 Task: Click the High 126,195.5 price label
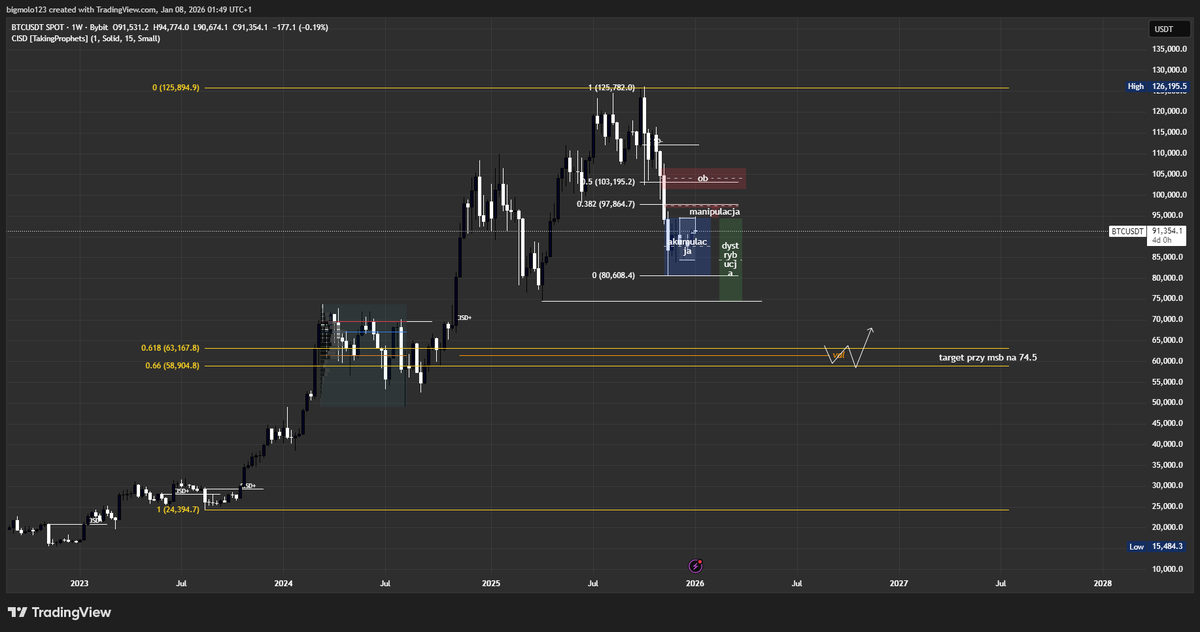(1157, 87)
